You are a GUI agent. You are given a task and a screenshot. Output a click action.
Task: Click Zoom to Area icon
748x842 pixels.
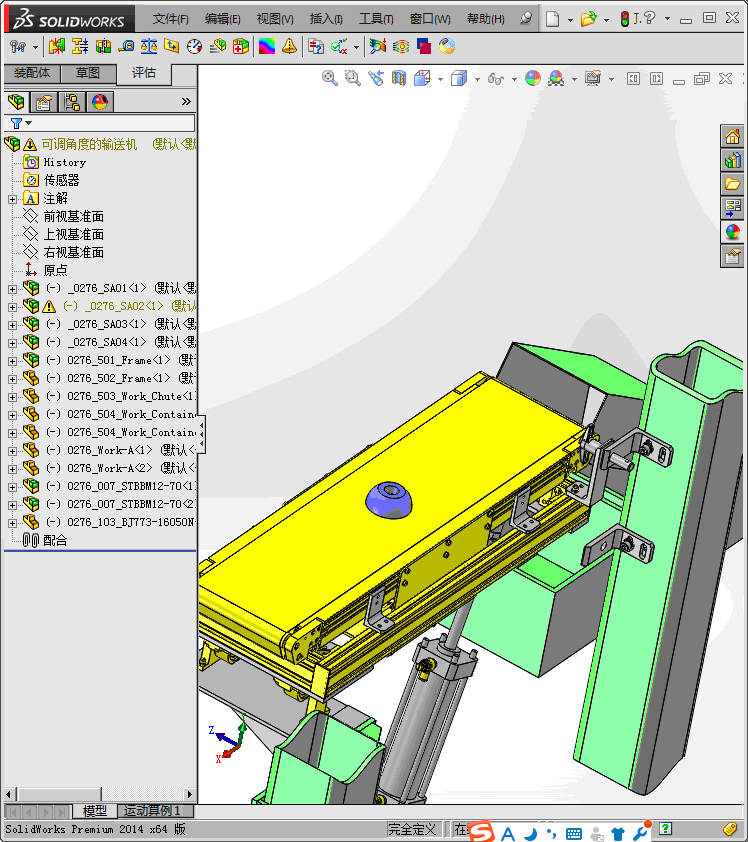353,78
